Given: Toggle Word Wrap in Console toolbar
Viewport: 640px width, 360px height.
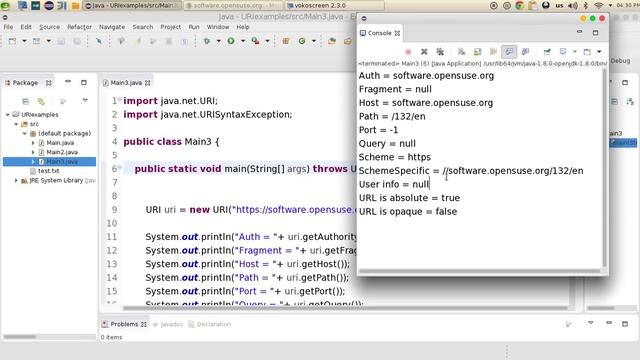Looking at the screenshot, I should [493, 52].
